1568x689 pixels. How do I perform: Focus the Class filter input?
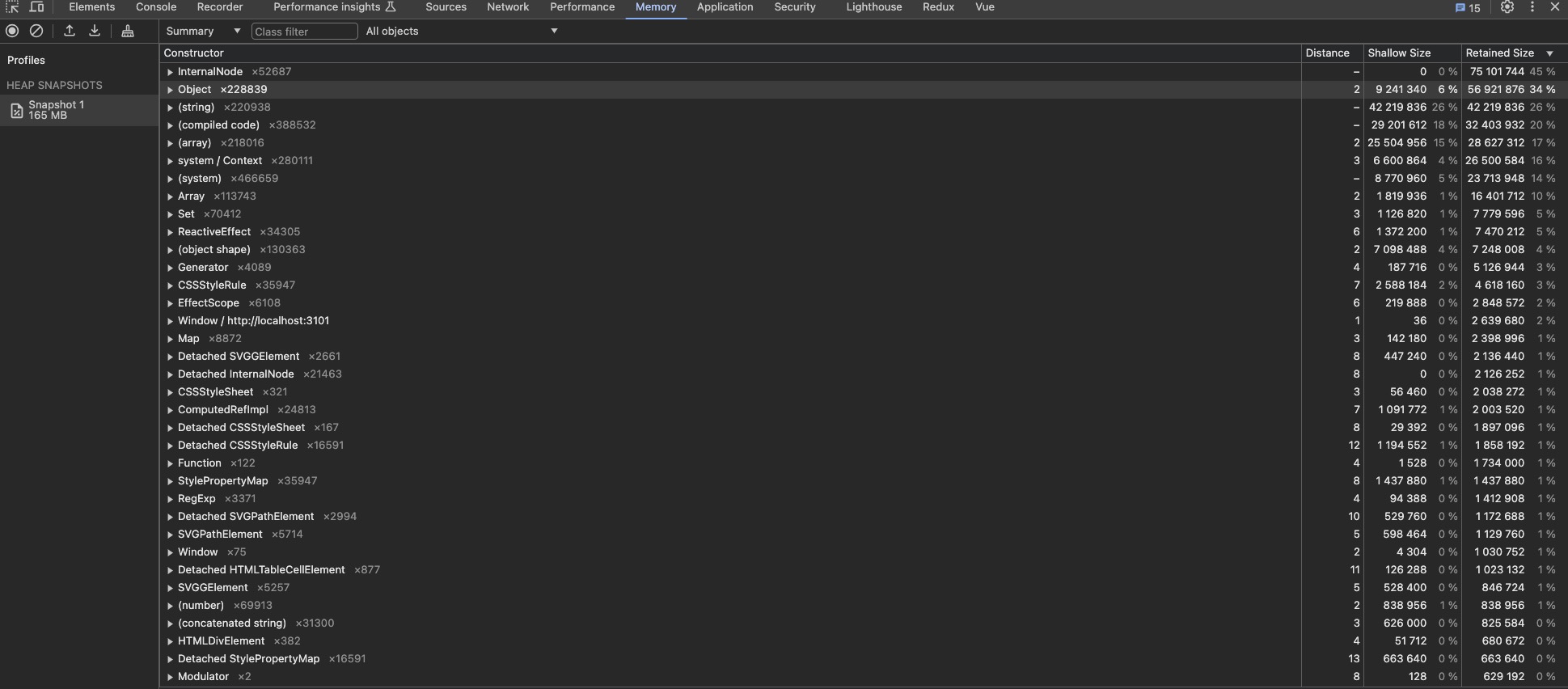click(305, 32)
